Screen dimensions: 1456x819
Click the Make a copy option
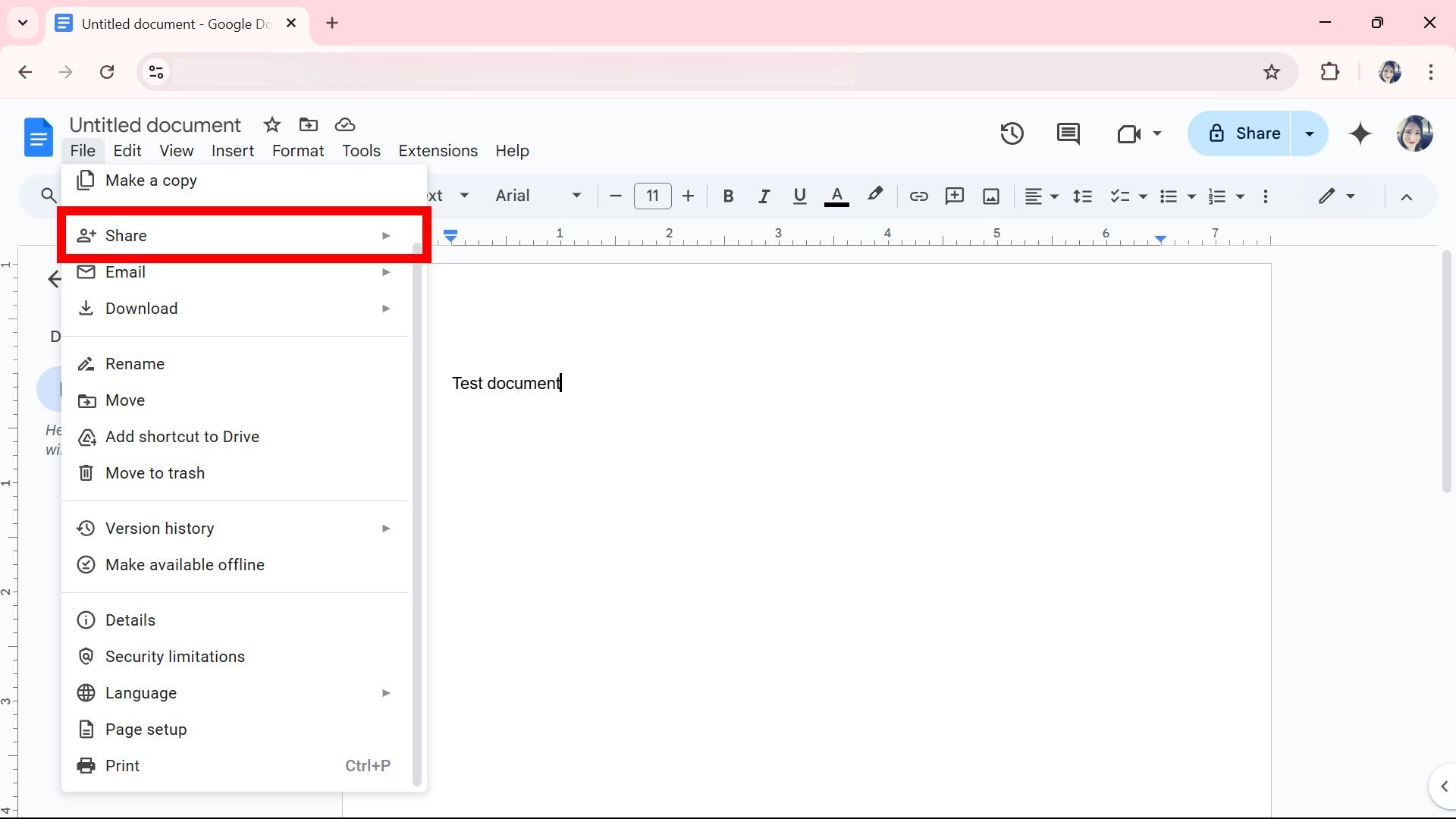coord(151,180)
